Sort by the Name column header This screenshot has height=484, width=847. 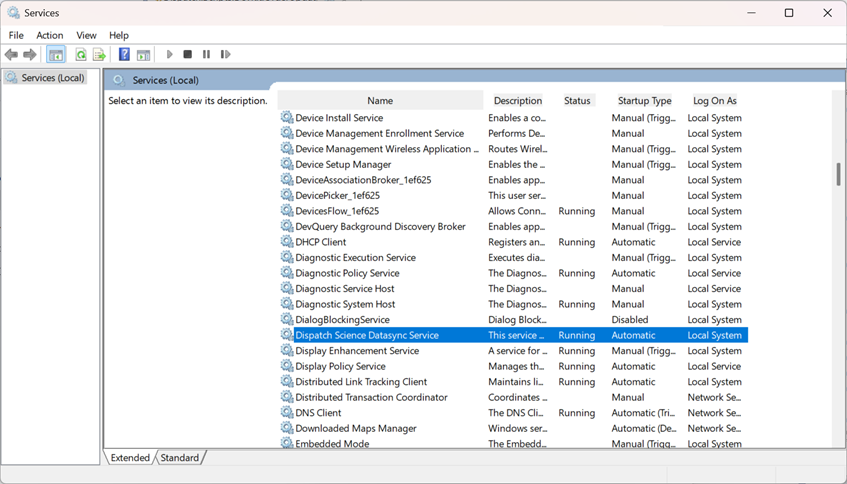(380, 100)
